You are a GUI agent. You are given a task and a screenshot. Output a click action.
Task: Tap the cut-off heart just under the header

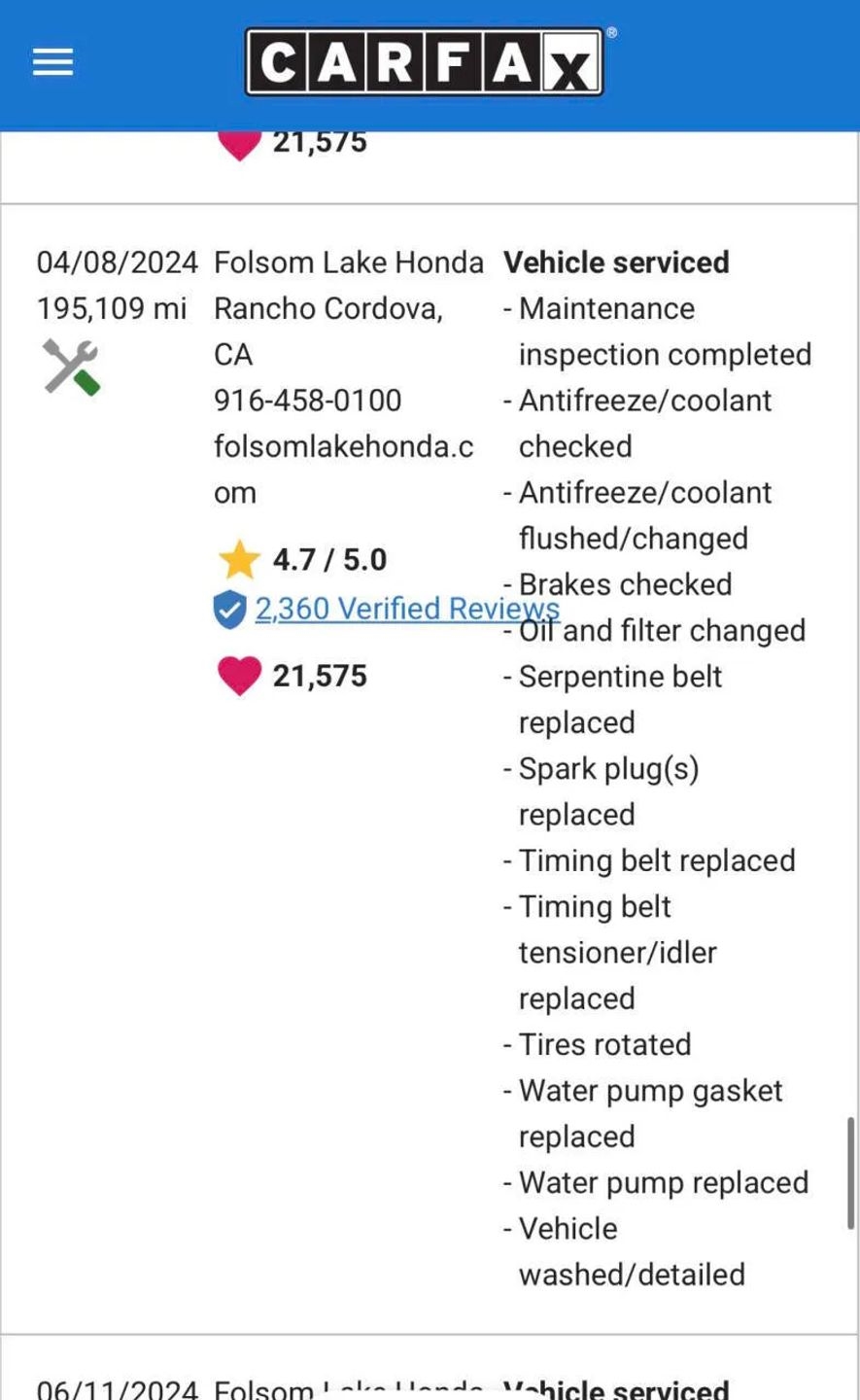point(239,144)
